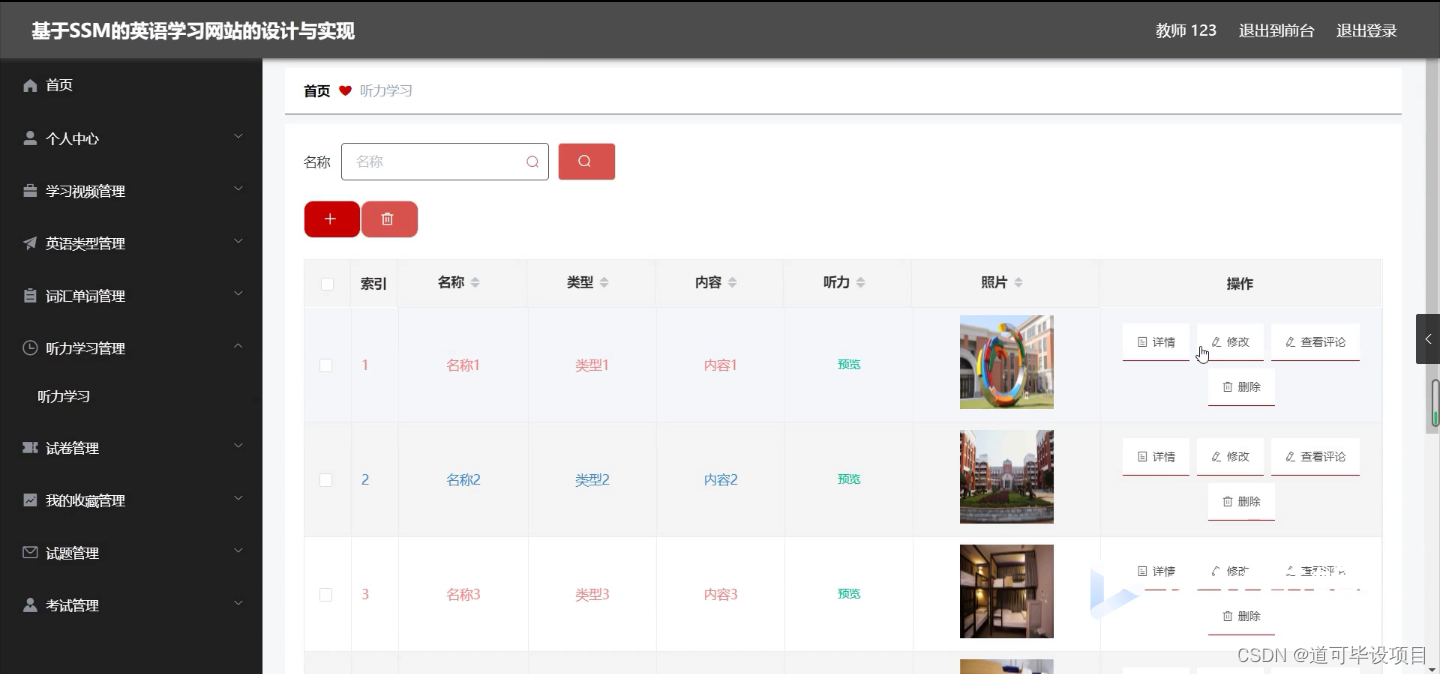Click the clock icon next to 听力学习管理

(x=30, y=348)
